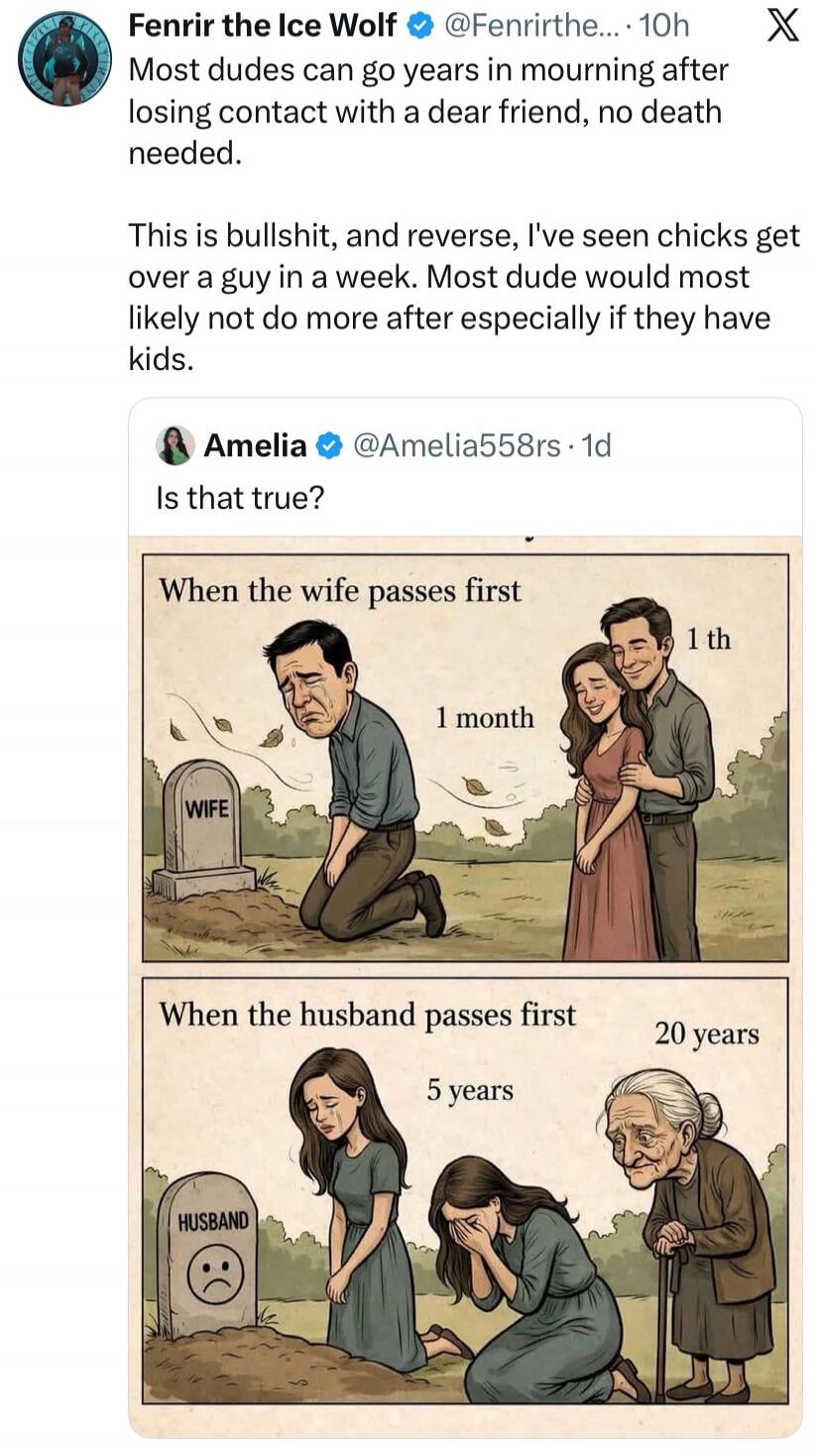Open Amelia's display name in quoted post
821x1456 pixels.
[255, 446]
